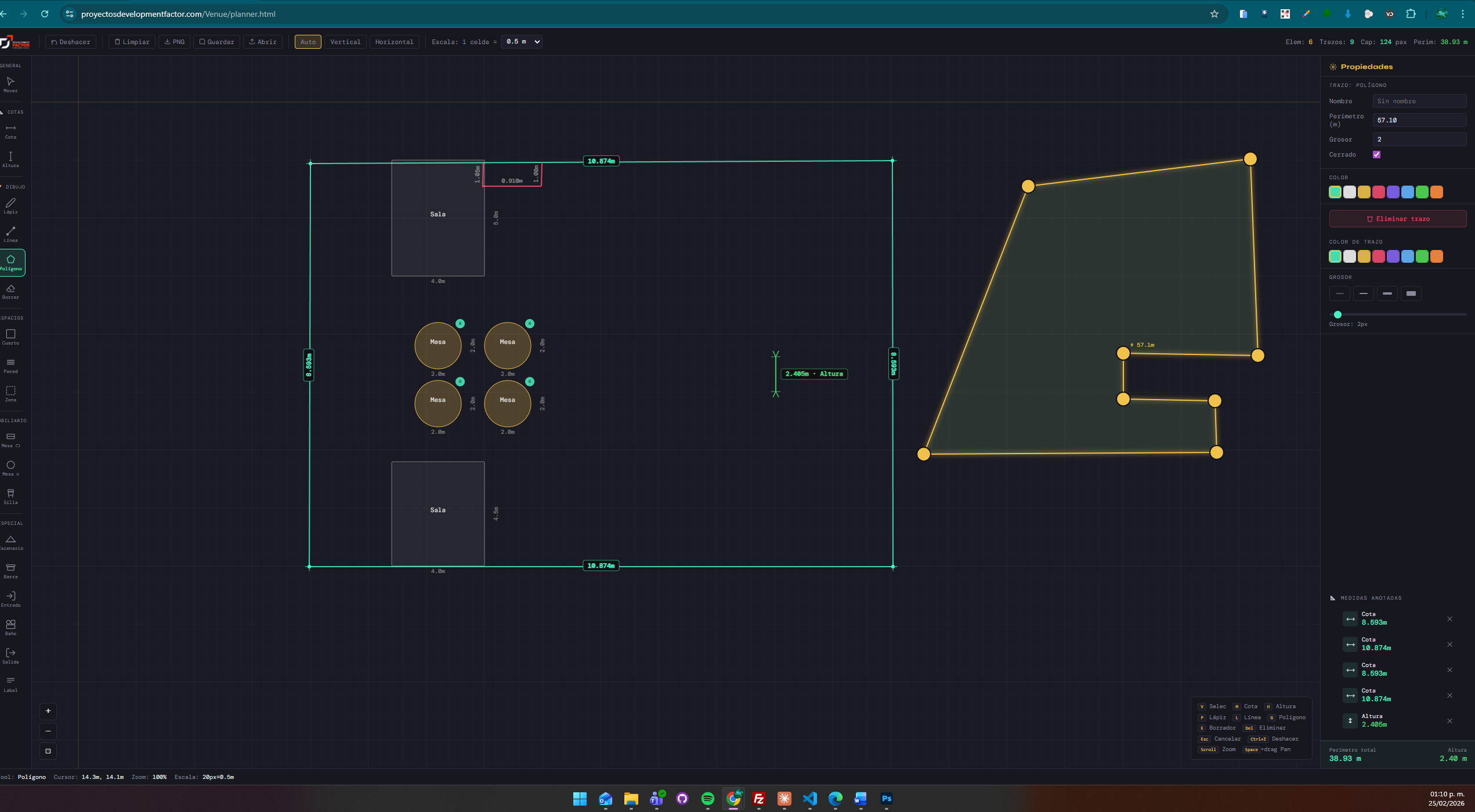Select the thickest Grosor preset button

click(x=1411, y=293)
